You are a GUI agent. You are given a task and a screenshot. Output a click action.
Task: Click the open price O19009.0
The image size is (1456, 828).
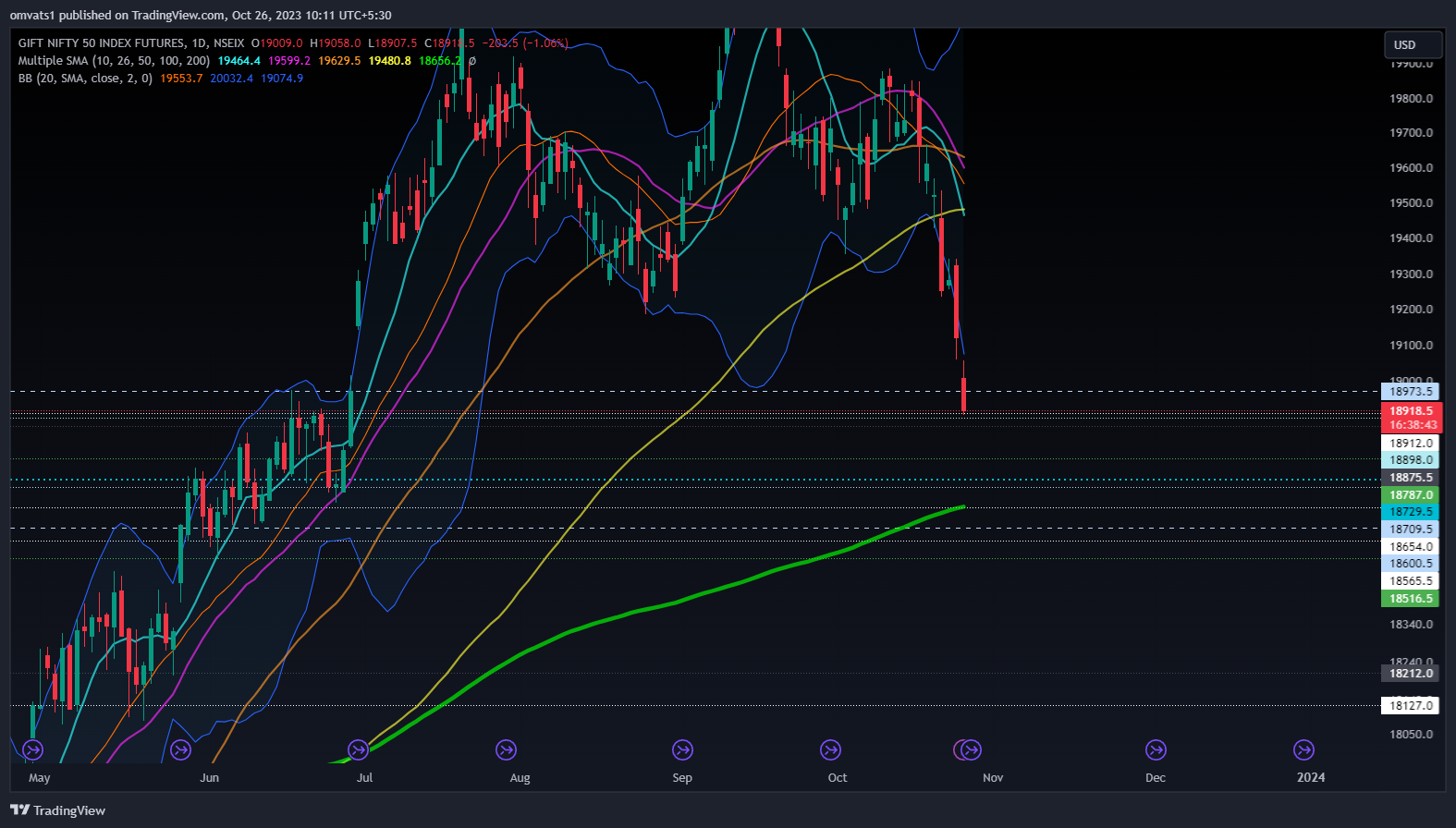tap(276, 43)
